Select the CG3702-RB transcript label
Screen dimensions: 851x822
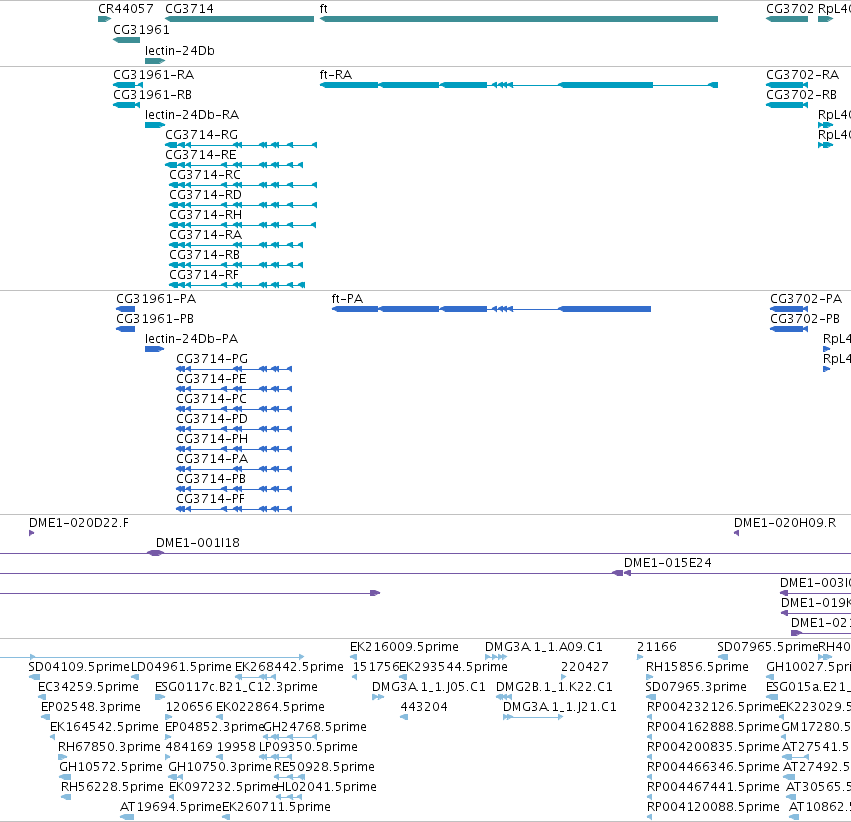801,94
